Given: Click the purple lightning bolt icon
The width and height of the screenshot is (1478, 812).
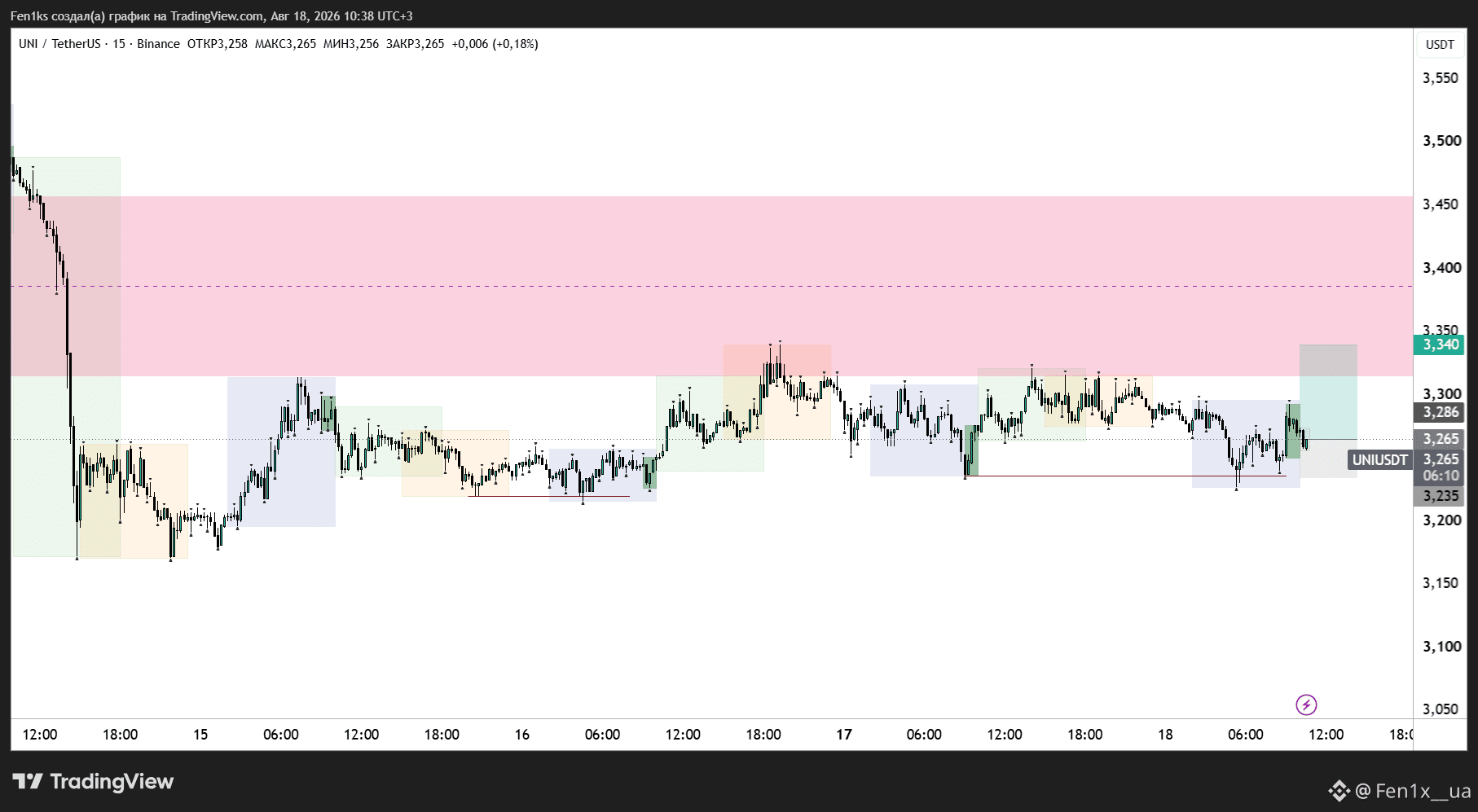Looking at the screenshot, I should coord(1306,704).
